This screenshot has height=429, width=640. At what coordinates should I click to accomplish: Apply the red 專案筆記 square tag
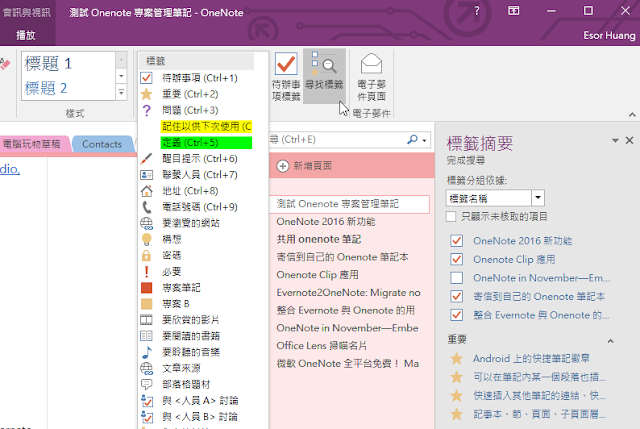tap(146, 288)
